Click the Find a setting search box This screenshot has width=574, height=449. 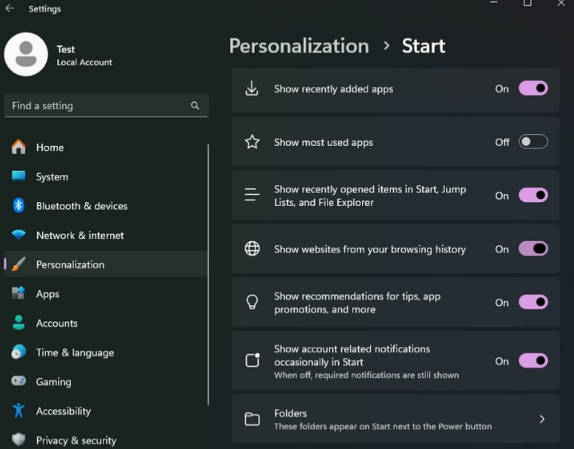click(106, 106)
